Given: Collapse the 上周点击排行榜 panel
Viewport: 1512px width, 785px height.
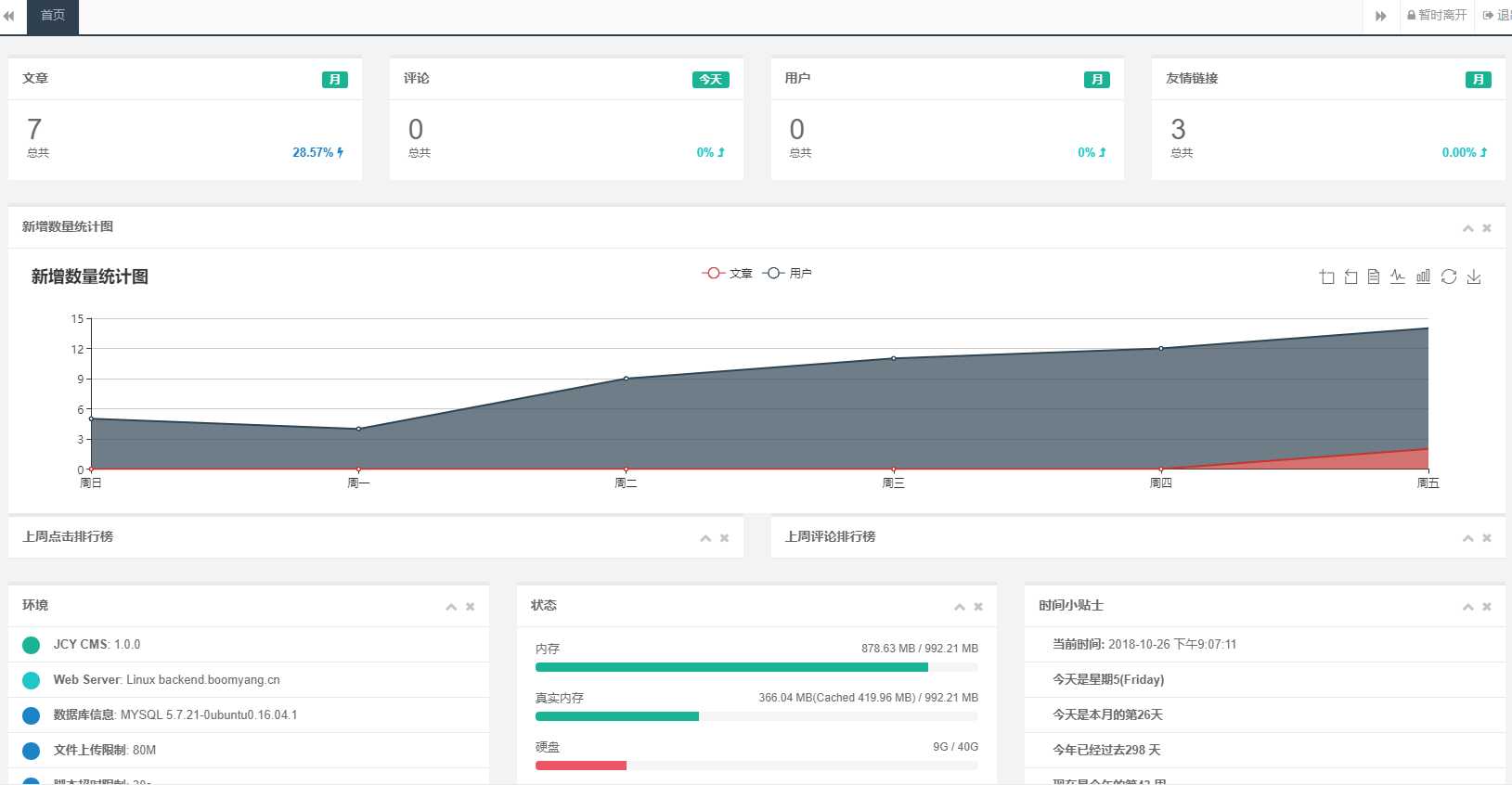Looking at the screenshot, I should 705,538.
